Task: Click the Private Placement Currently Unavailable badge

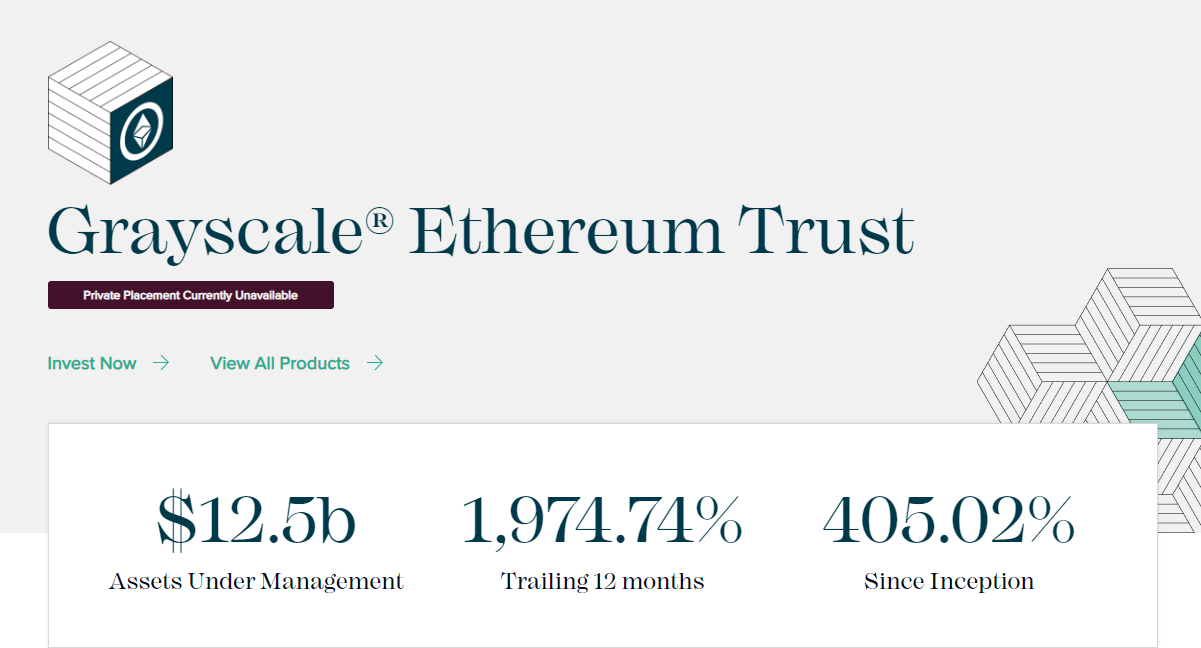Action: point(190,295)
